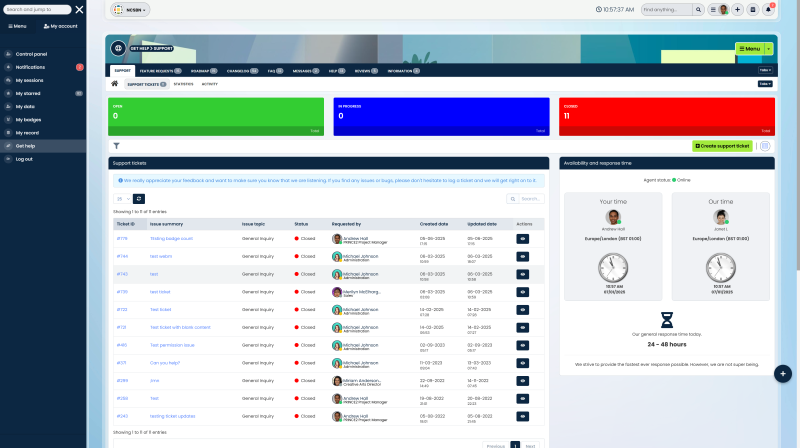
Task: Click the home icon in sub-navigation bar
Action: pyautogui.click(x=115, y=84)
